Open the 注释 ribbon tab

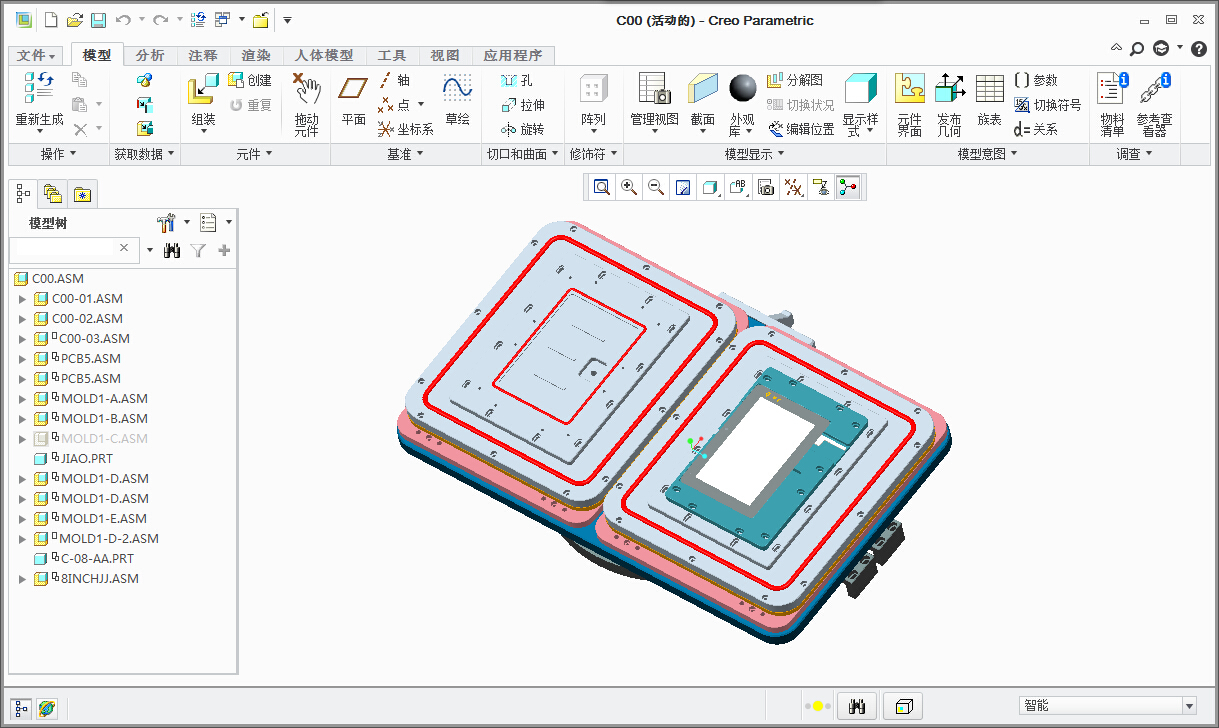[x=203, y=56]
